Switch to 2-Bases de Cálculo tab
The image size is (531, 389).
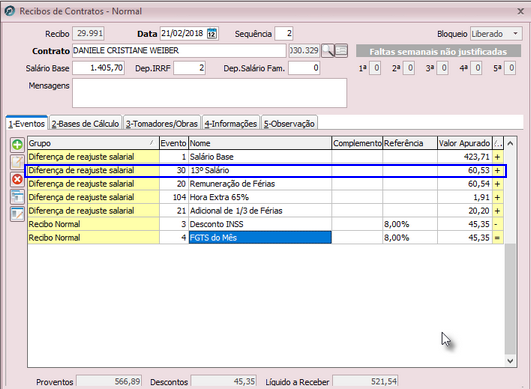pos(85,124)
